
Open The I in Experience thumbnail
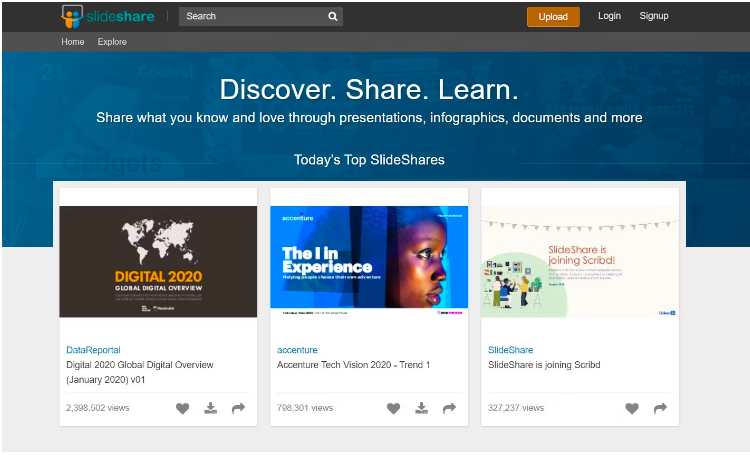tap(369, 262)
